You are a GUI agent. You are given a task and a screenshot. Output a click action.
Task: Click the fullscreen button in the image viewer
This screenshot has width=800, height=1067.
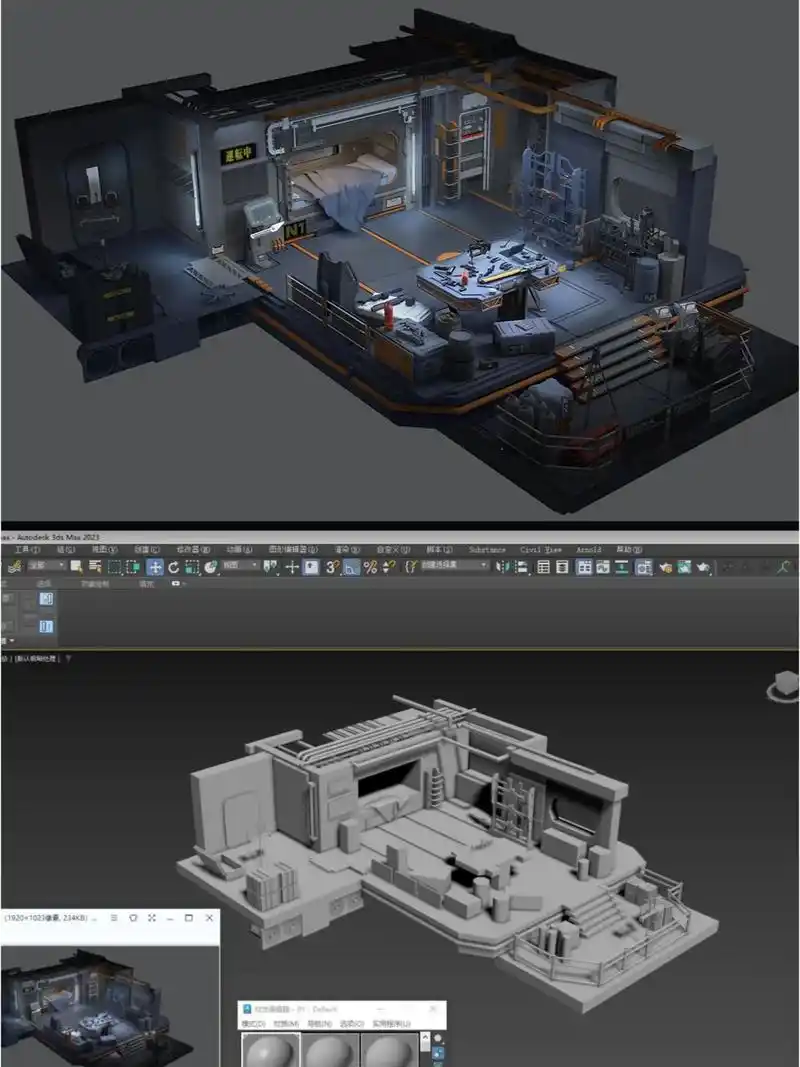[151, 918]
